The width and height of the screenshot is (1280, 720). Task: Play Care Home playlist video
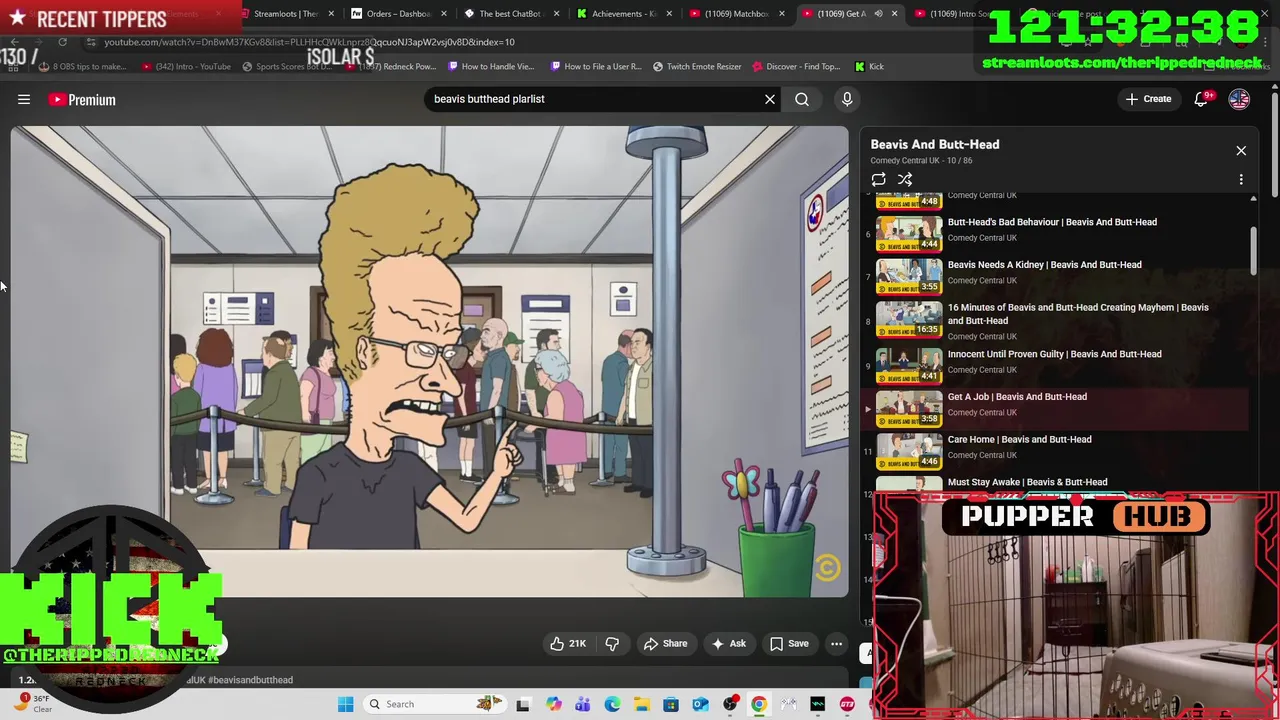(1019, 439)
